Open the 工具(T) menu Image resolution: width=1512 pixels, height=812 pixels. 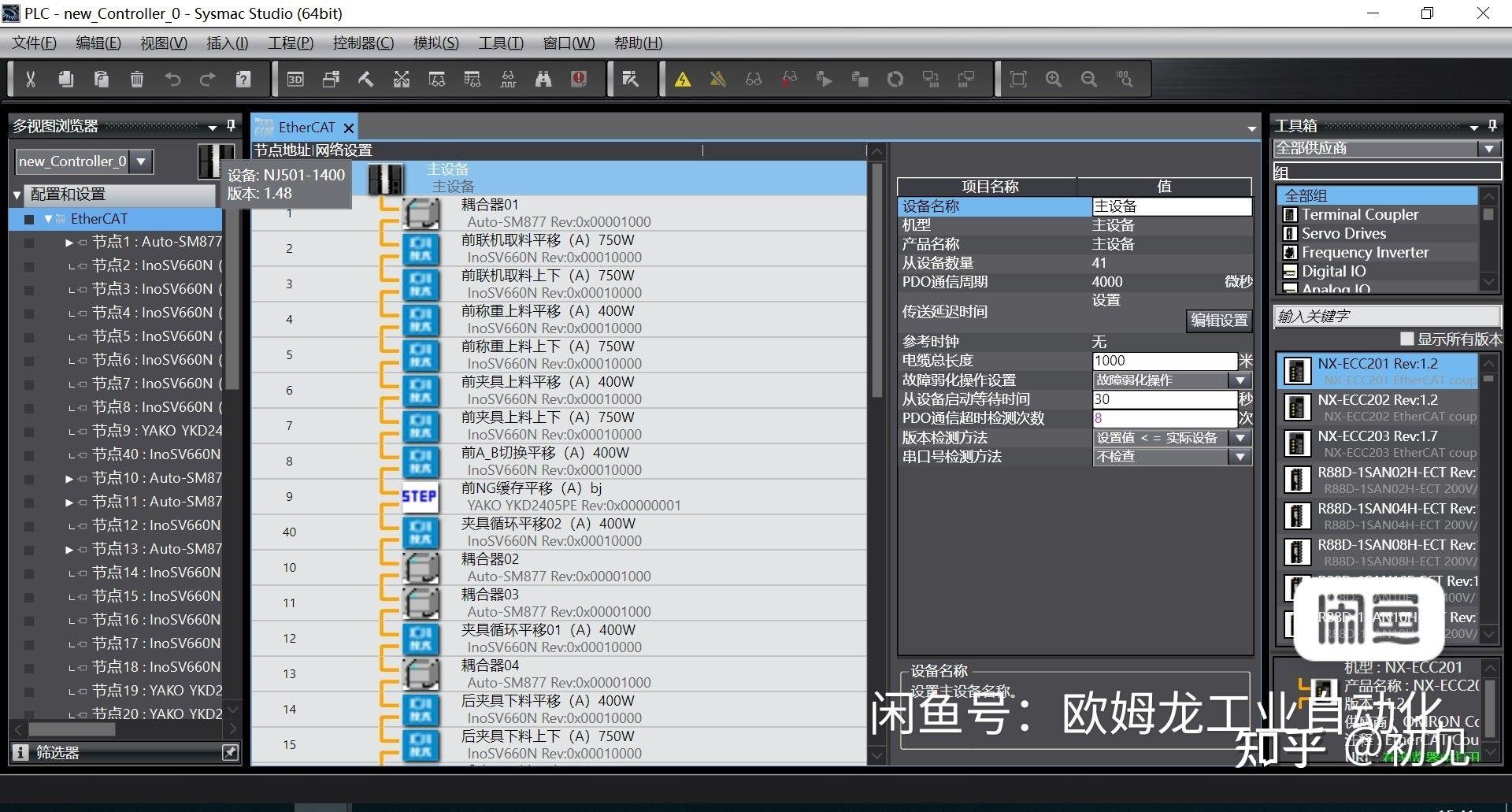click(x=501, y=43)
